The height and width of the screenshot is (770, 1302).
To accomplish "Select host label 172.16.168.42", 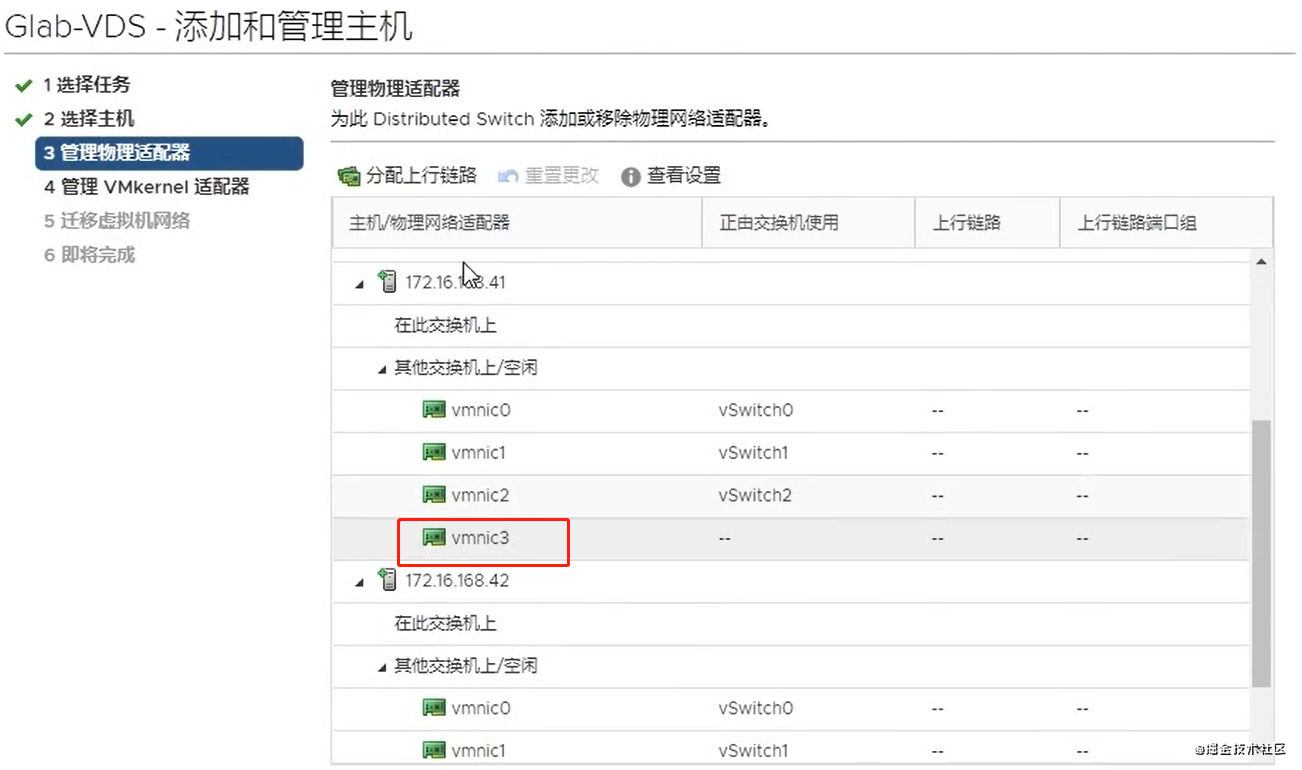I will click(455, 580).
